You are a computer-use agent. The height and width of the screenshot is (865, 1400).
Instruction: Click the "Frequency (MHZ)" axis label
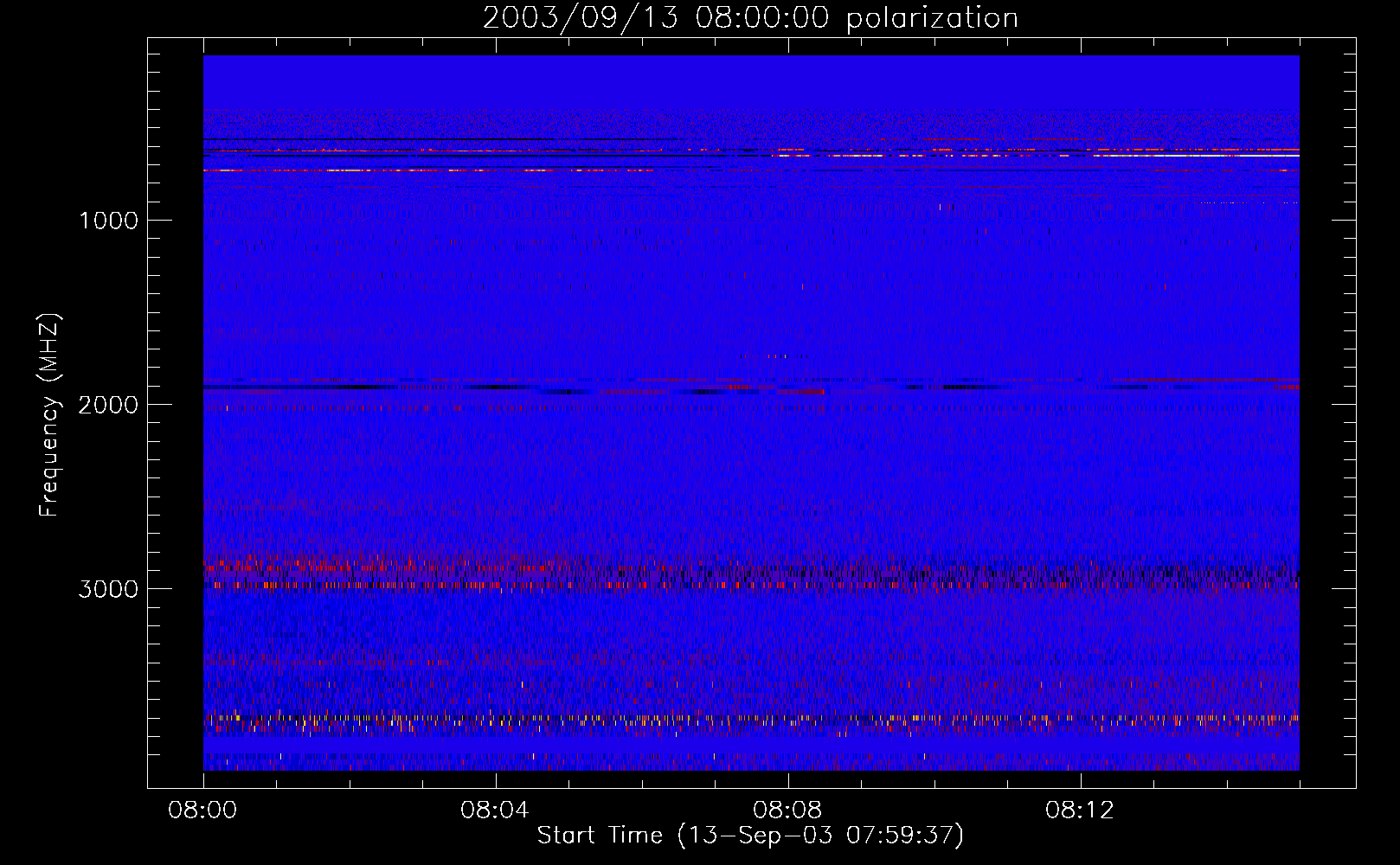pyautogui.click(x=50, y=415)
